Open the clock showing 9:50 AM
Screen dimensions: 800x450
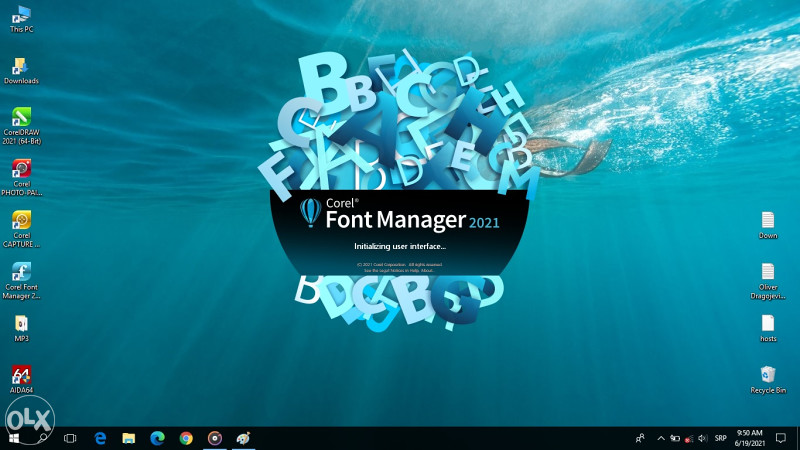pyautogui.click(x=749, y=438)
